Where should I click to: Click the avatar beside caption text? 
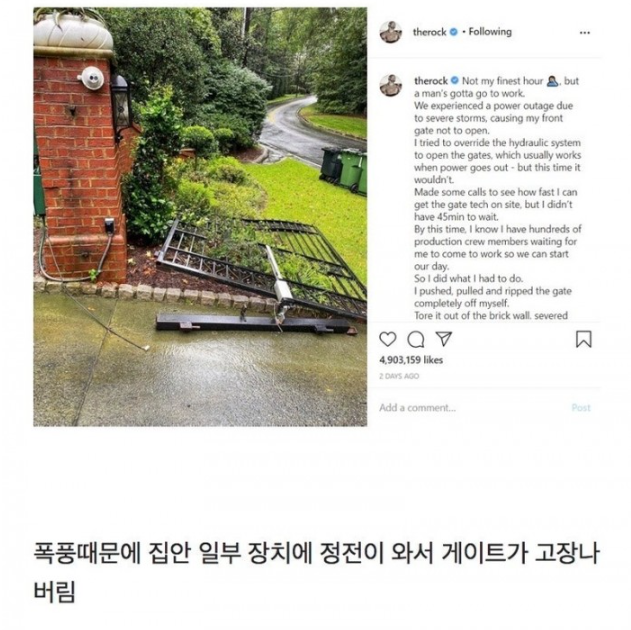(x=390, y=85)
